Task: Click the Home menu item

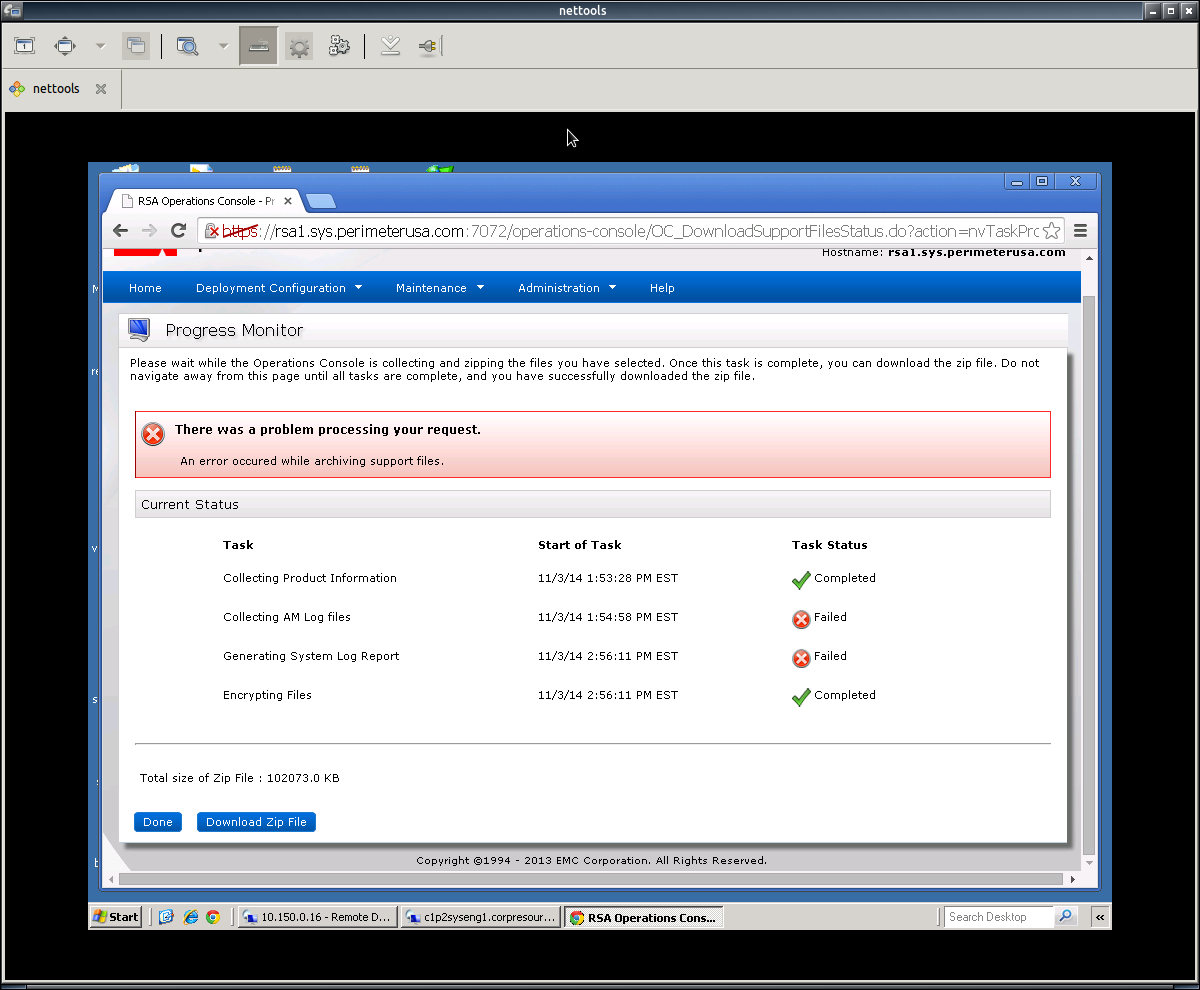Action: click(145, 287)
